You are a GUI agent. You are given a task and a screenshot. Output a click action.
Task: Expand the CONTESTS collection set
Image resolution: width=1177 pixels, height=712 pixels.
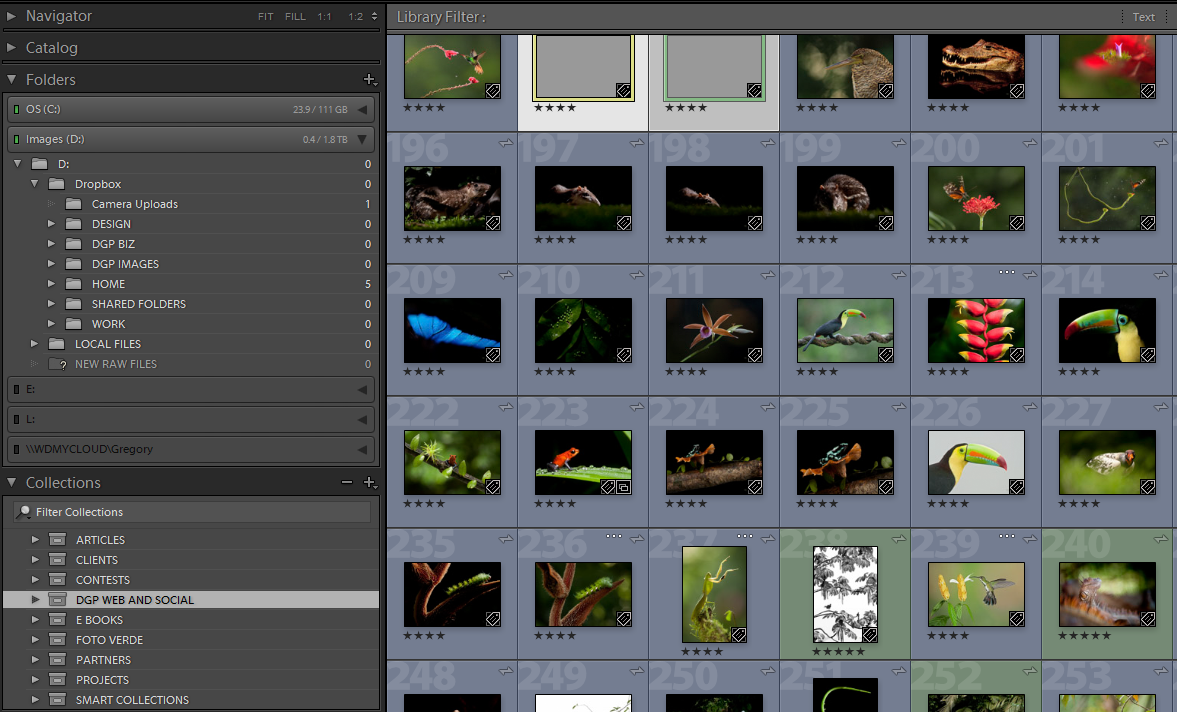tap(35, 579)
